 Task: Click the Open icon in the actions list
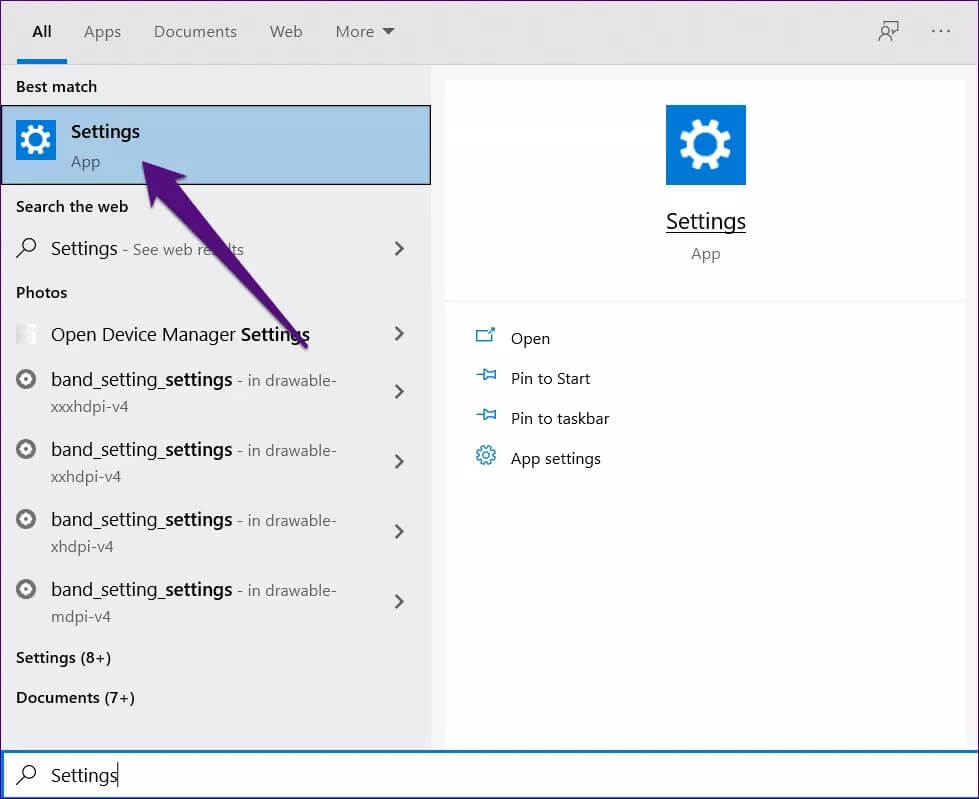pyautogui.click(x=485, y=336)
